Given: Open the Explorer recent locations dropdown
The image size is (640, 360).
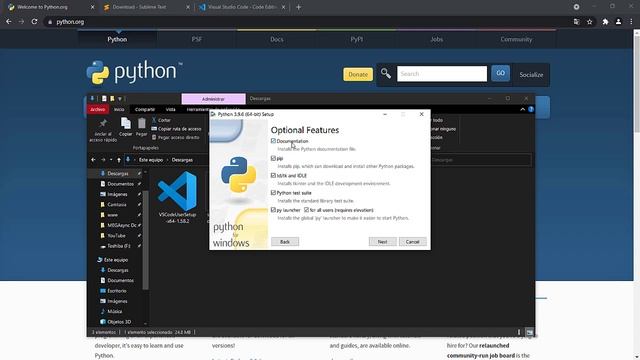Looking at the screenshot, I should tap(111, 160).
